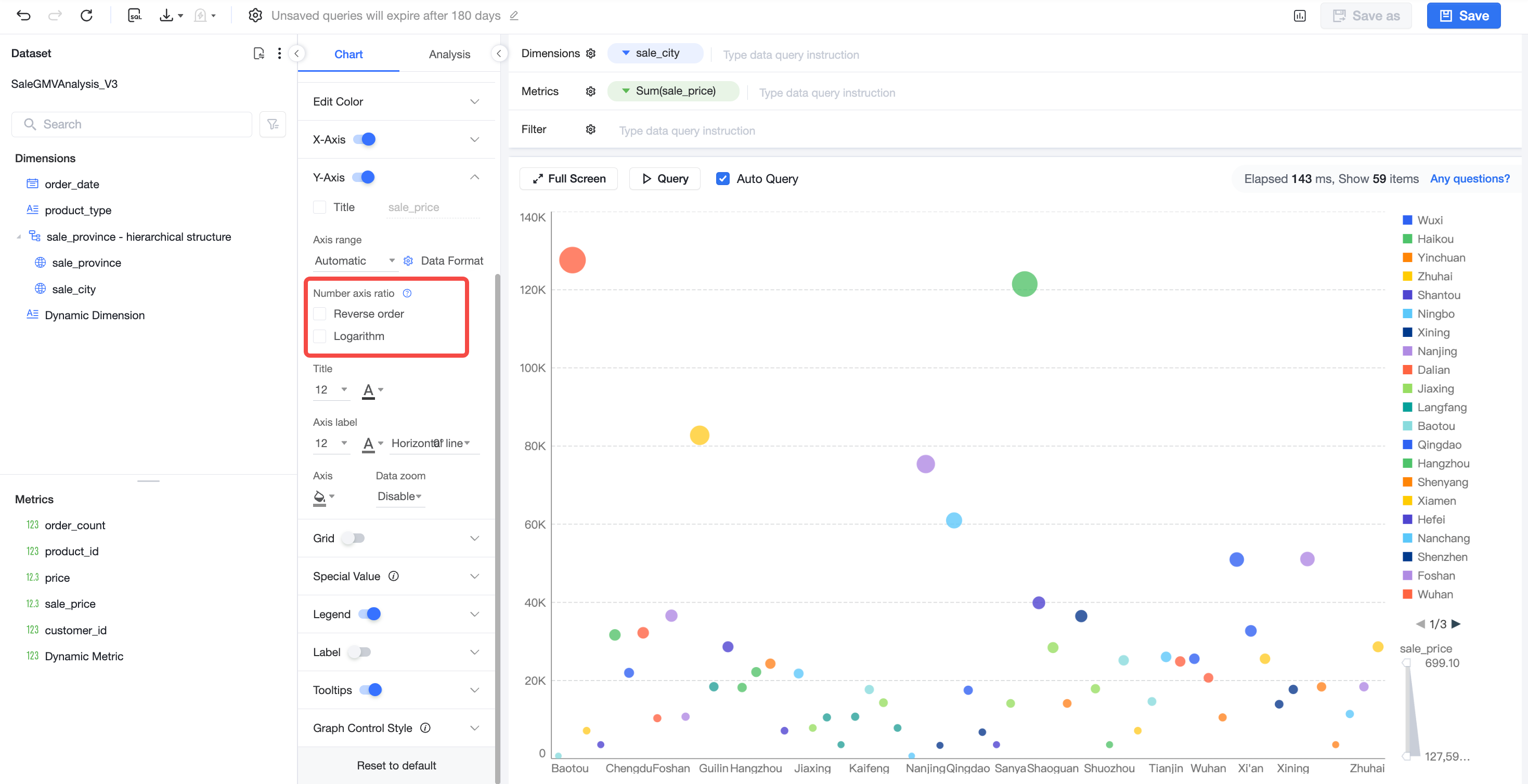Viewport: 1528px width, 784px height.
Task: Check the Logarithm option
Action: click(x=320, y=336)
